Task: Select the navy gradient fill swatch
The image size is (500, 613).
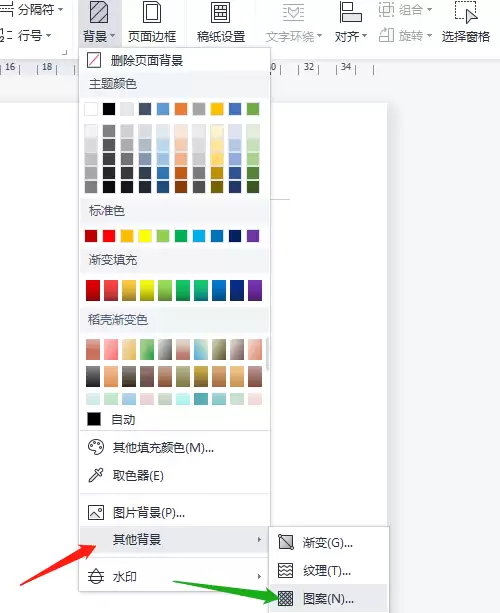Action: tap(237, 290)
